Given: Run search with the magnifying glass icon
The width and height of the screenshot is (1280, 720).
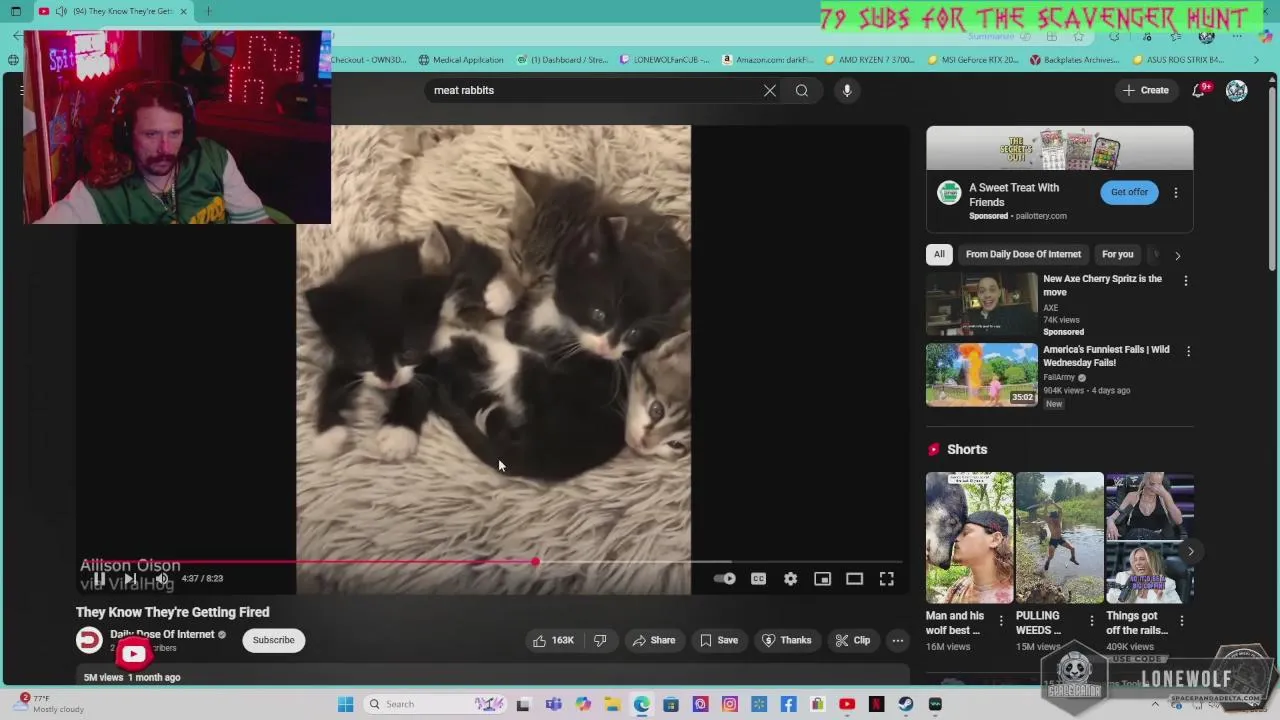Looking at the screenshot, I should point(802,90).
